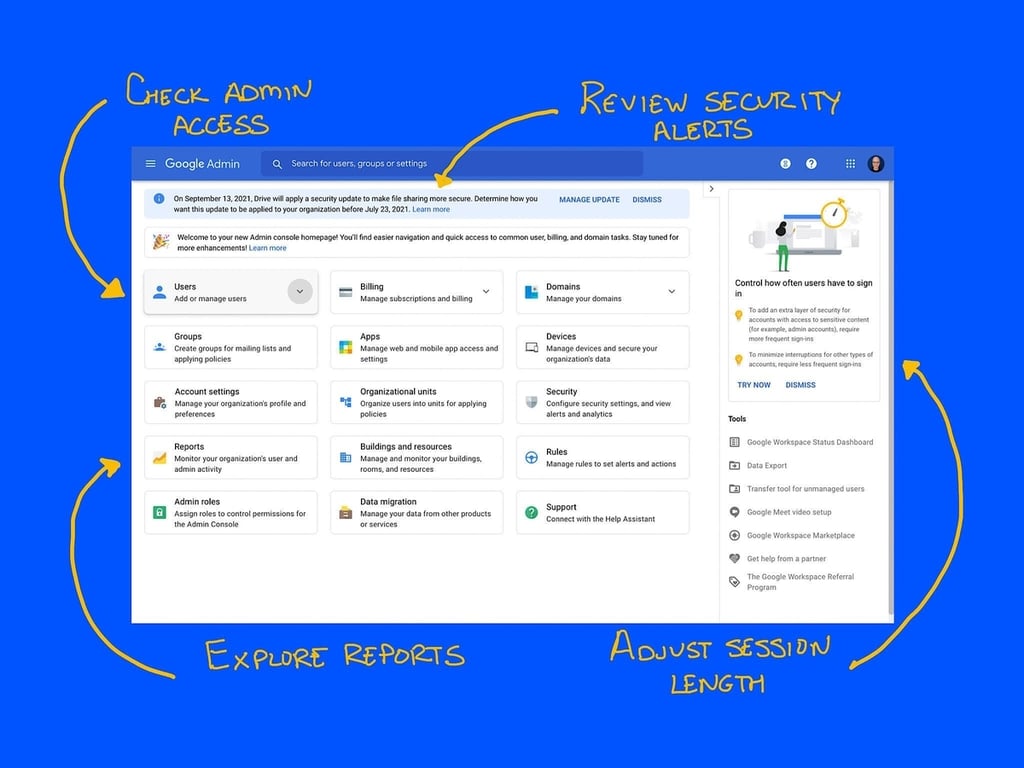Click the Support question mark icon
1024x768 pixels.
click(x=532, y=513)
